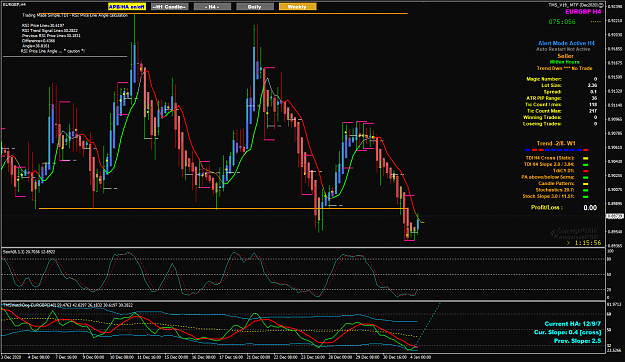The height and width of the screenshot is (362, 625).
Task: Click the Alert Mode Active H4 label
Action: coord(566,43)
